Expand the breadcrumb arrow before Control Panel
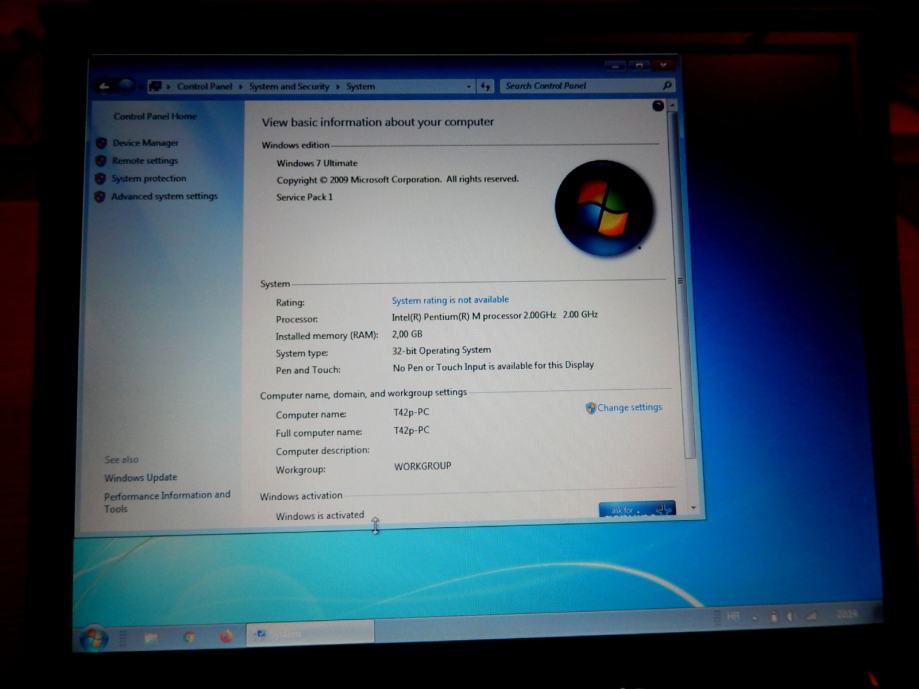Screen dimensions: 919x689 [x=168, y=87]
